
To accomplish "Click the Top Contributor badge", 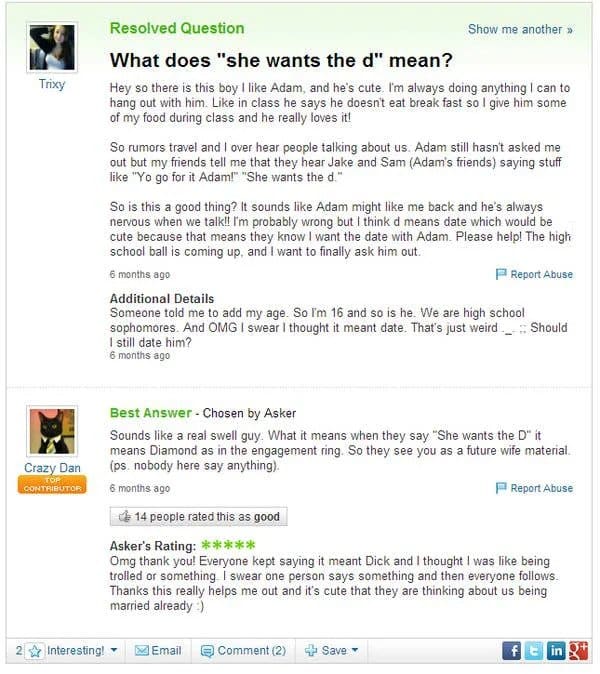I will point(53,485).
